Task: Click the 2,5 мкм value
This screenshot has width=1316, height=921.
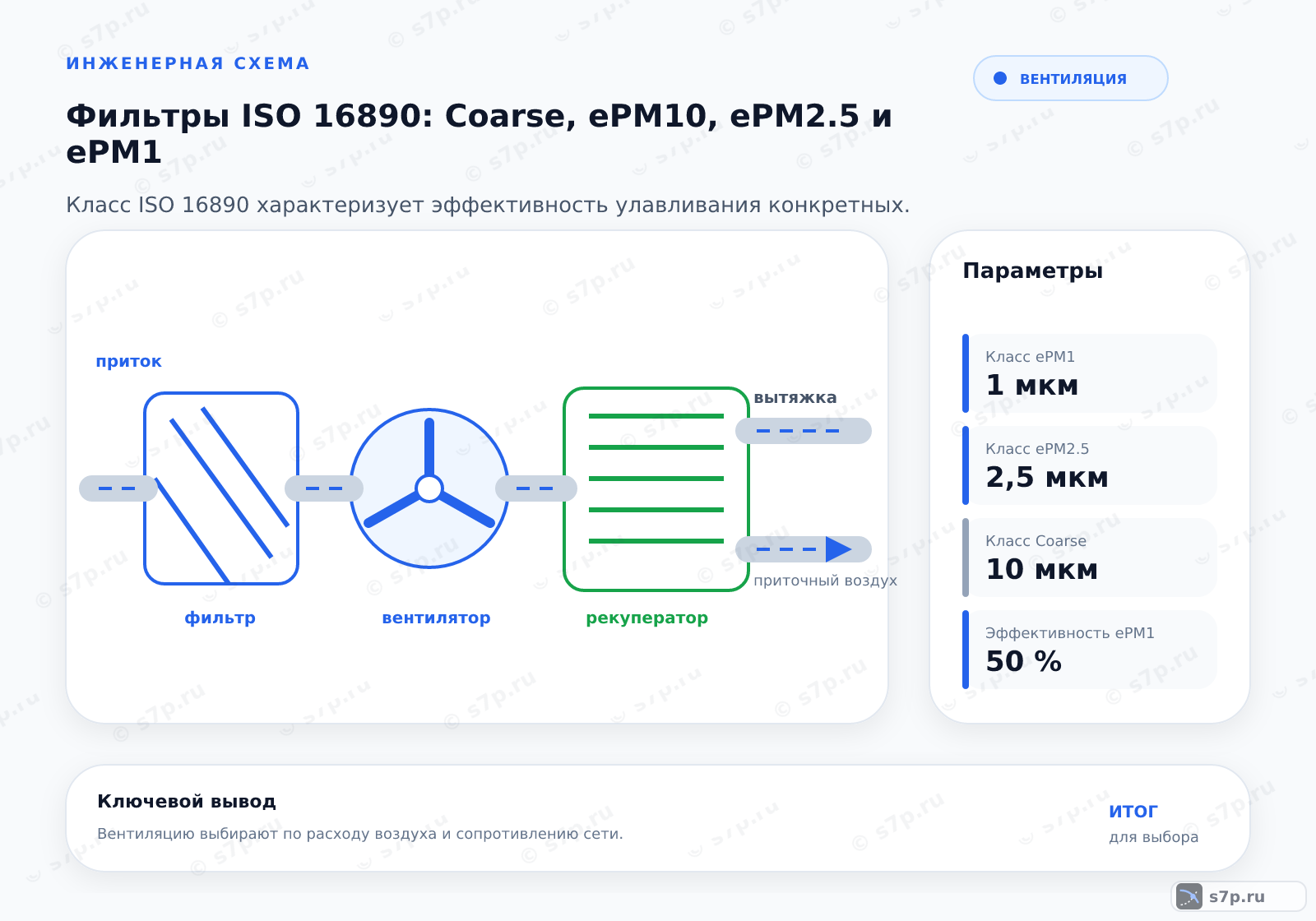Action: (x=1047, y=478)
